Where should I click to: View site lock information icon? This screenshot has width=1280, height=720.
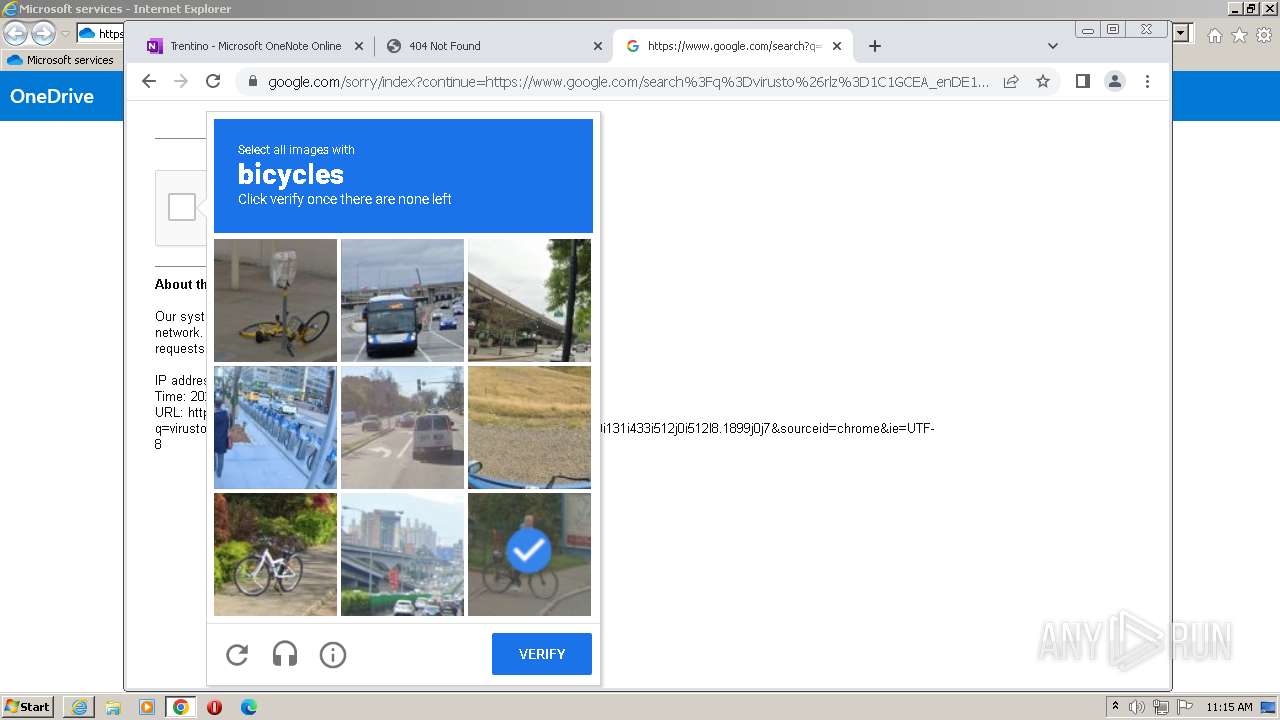[x=252, y=82]
